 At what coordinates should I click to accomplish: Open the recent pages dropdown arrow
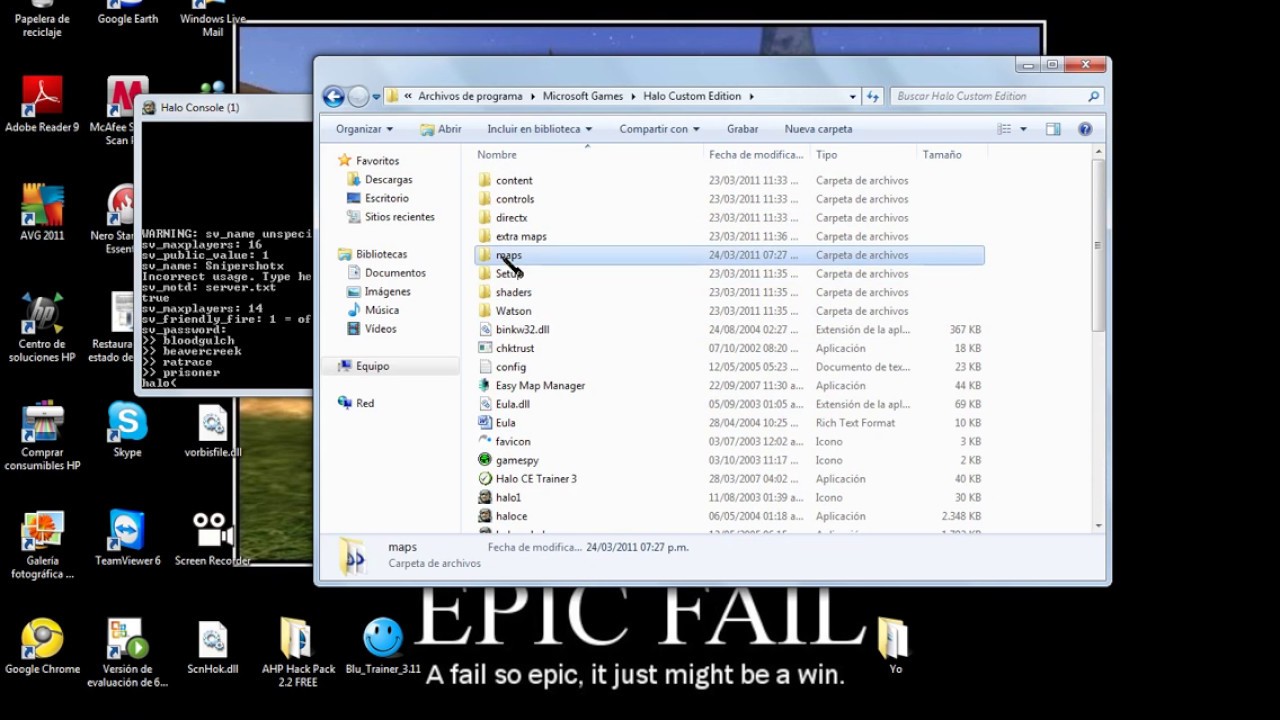coord(377,97)
